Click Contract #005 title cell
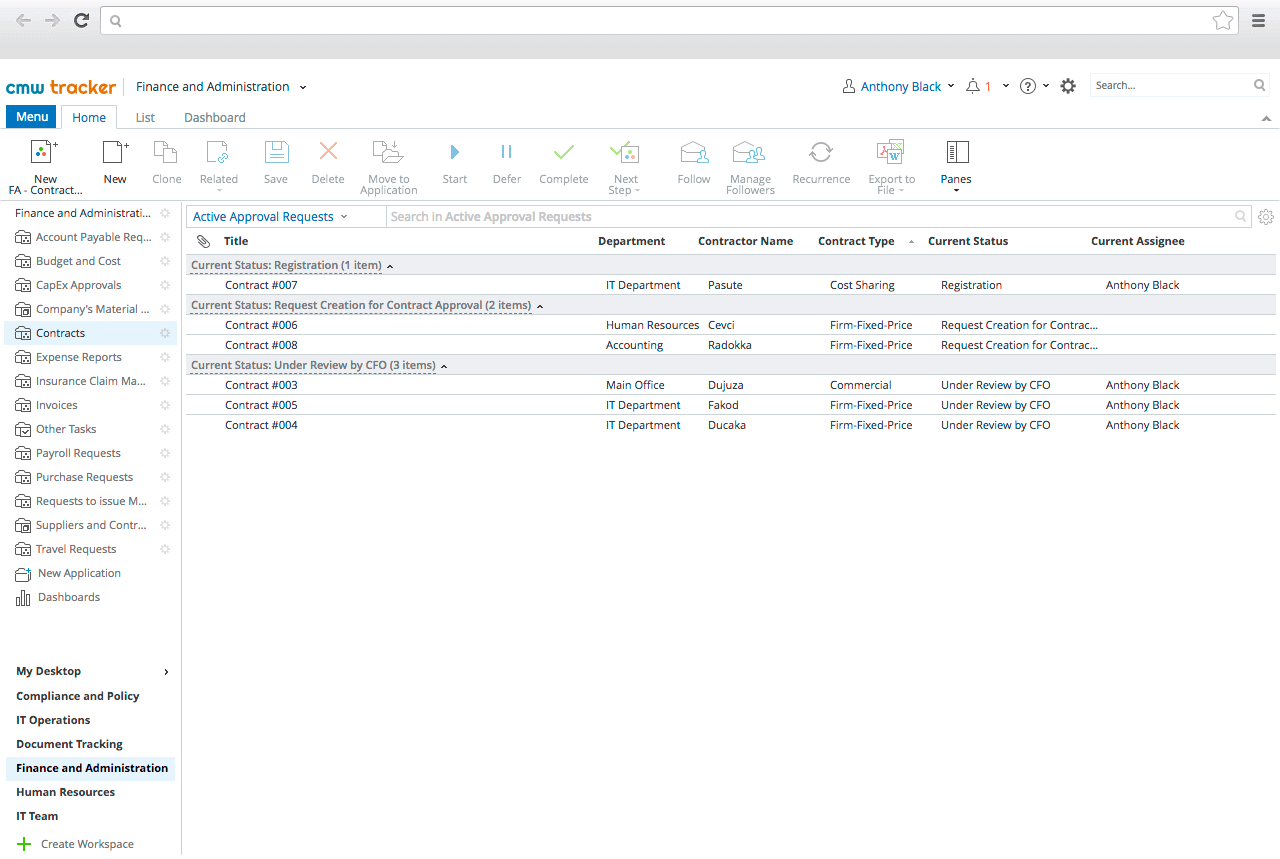This screenshot has height=859, width=1280. tap(261, 405)
